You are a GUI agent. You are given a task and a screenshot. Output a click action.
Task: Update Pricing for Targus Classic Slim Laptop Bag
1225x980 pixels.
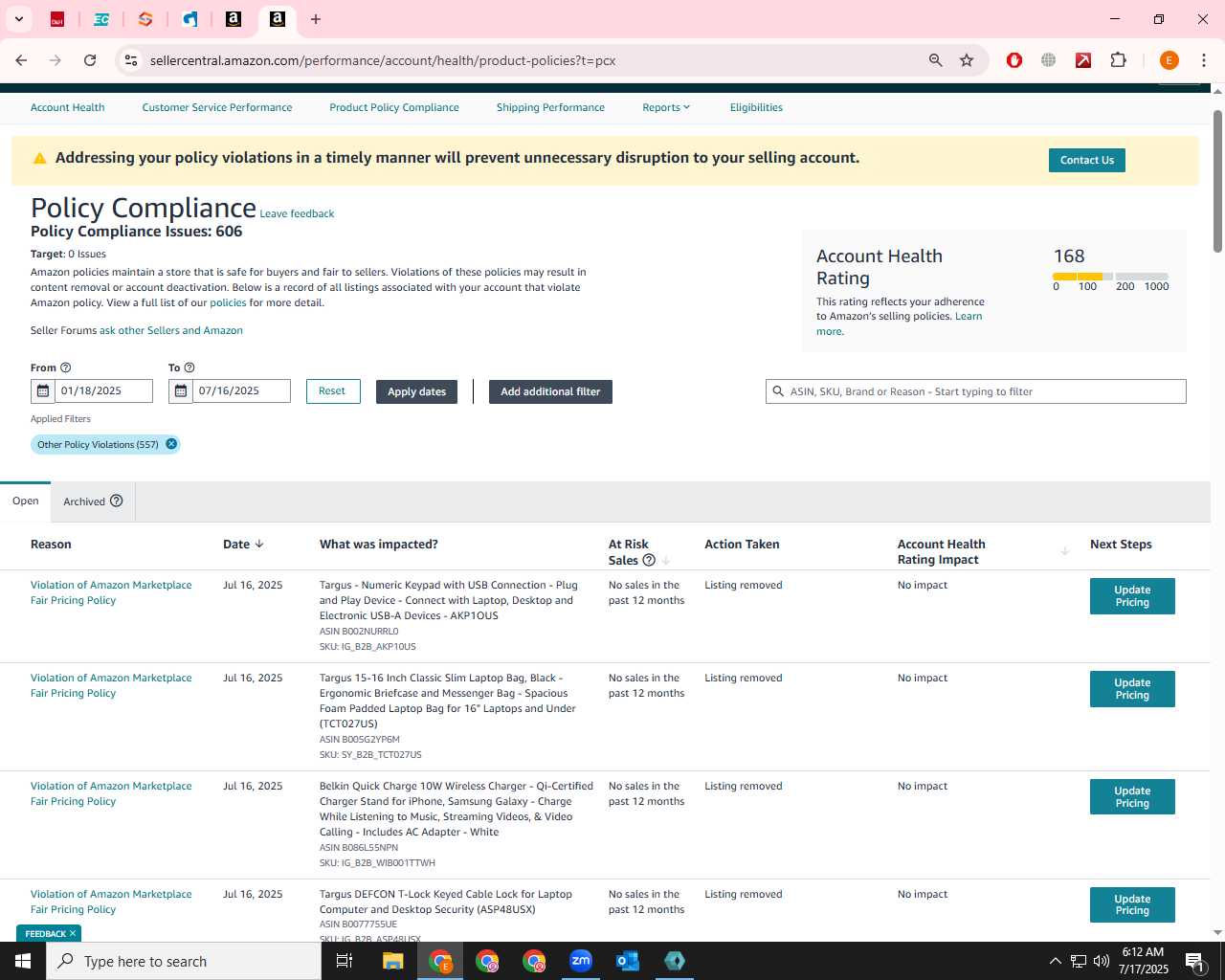[1132, 689]
